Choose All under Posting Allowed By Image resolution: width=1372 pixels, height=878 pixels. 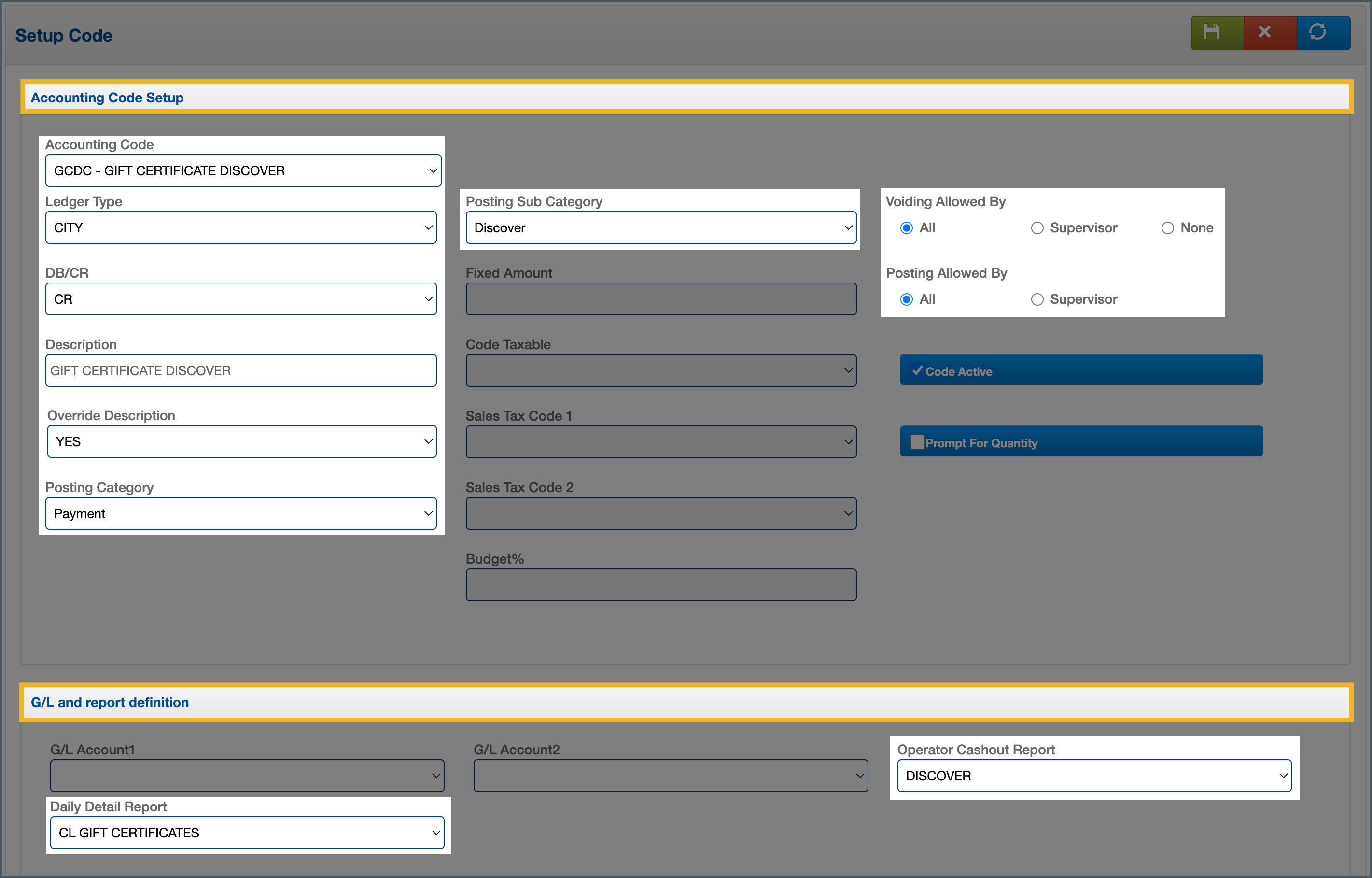point(907,299)
